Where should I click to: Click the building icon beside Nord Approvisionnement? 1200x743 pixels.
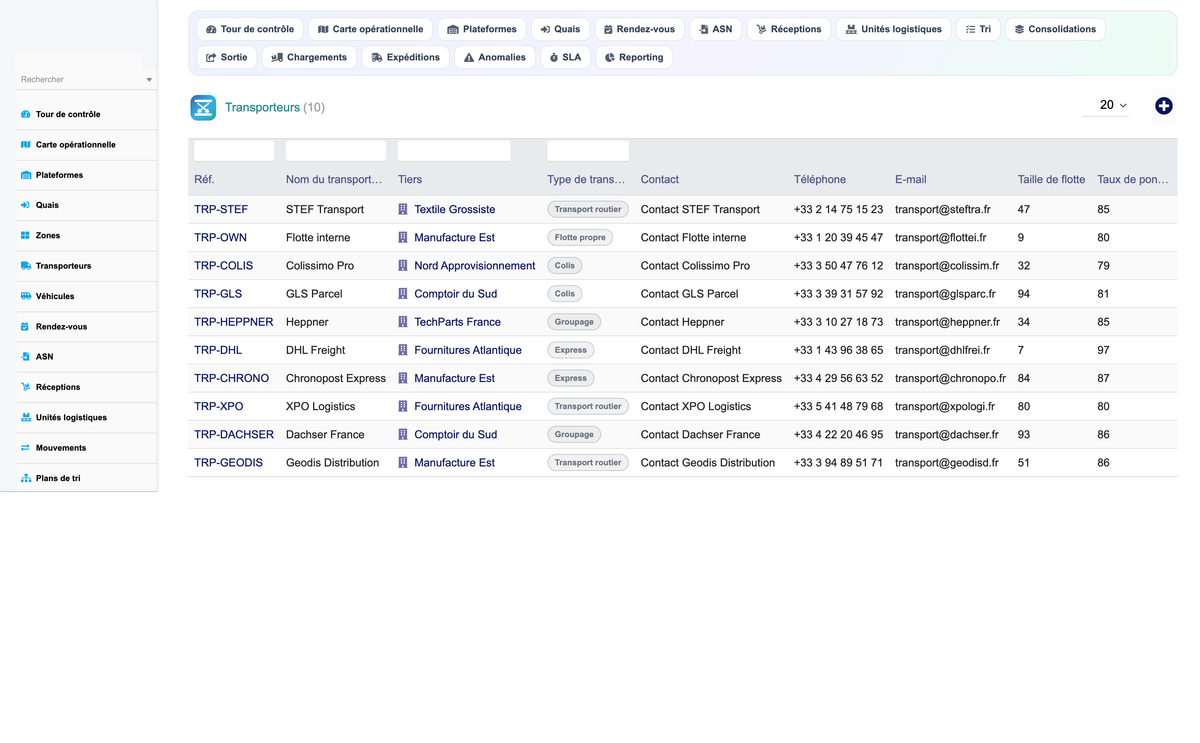[403, 266]
